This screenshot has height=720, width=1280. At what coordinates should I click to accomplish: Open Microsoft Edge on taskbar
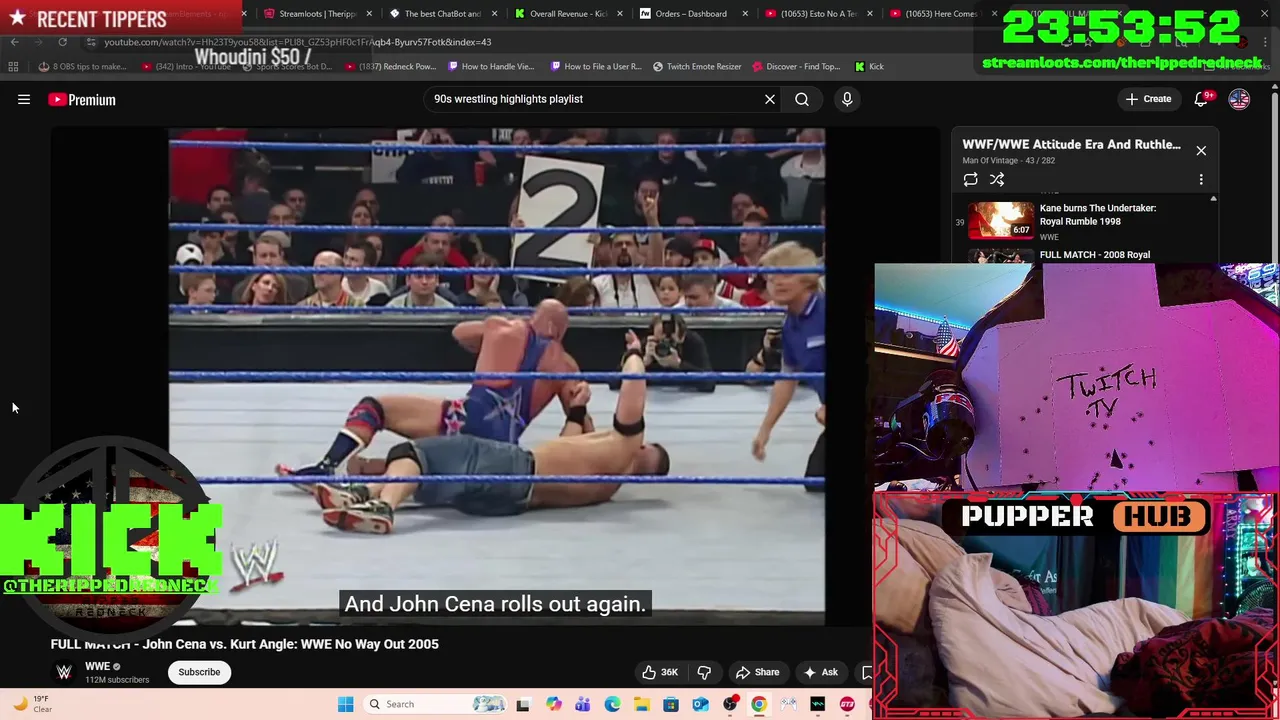pyautogui.click(x=612, y=704)
